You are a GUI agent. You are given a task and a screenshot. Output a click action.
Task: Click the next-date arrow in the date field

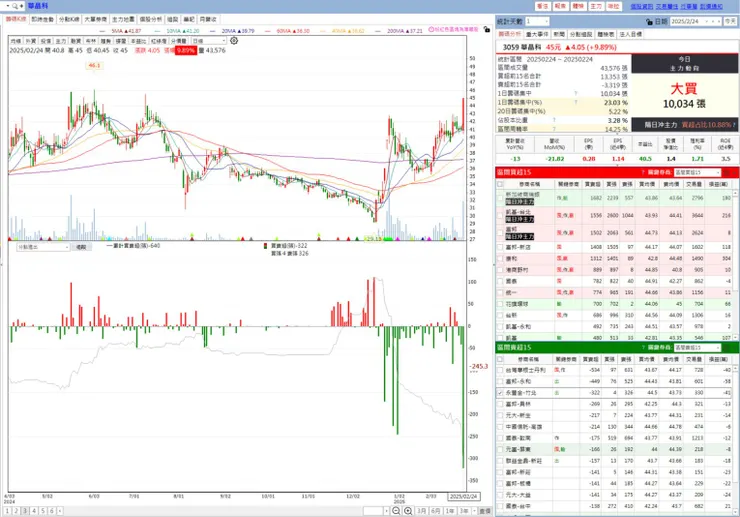[719, 22]
